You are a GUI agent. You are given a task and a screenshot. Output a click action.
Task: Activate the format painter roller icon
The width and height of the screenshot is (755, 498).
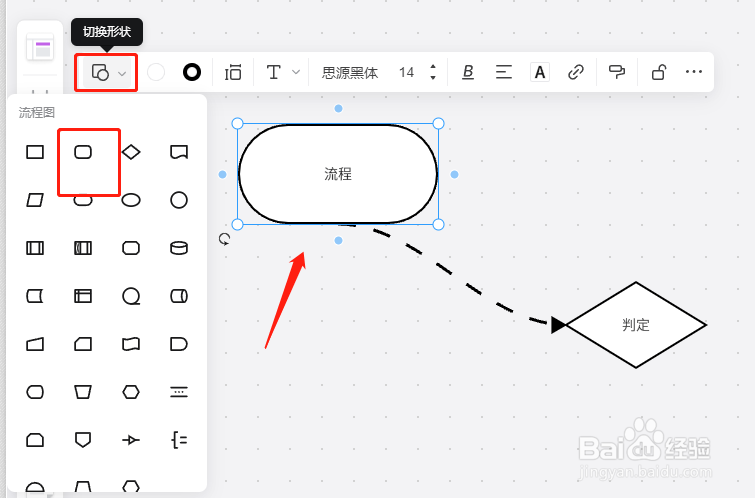click(x=617, y=73)
